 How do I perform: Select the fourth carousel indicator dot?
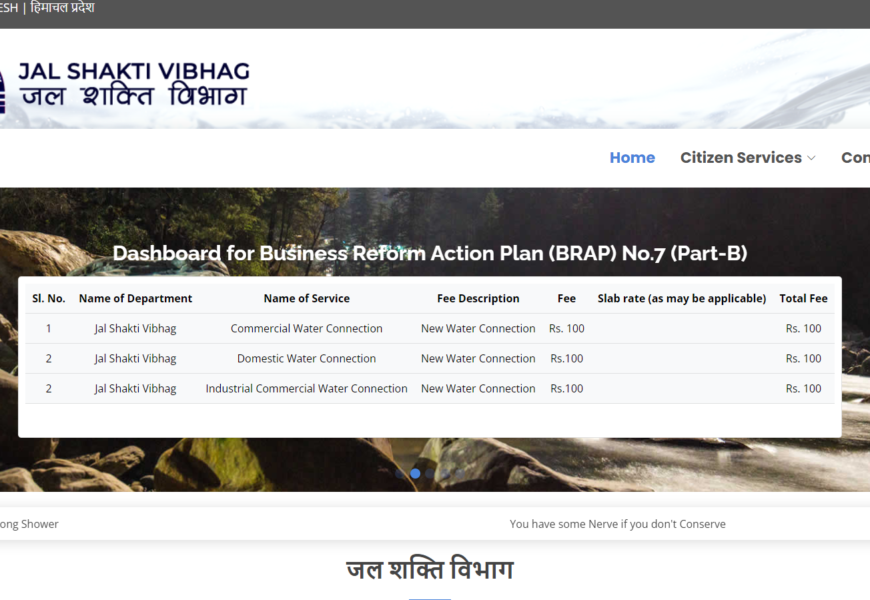pos(445,473)
